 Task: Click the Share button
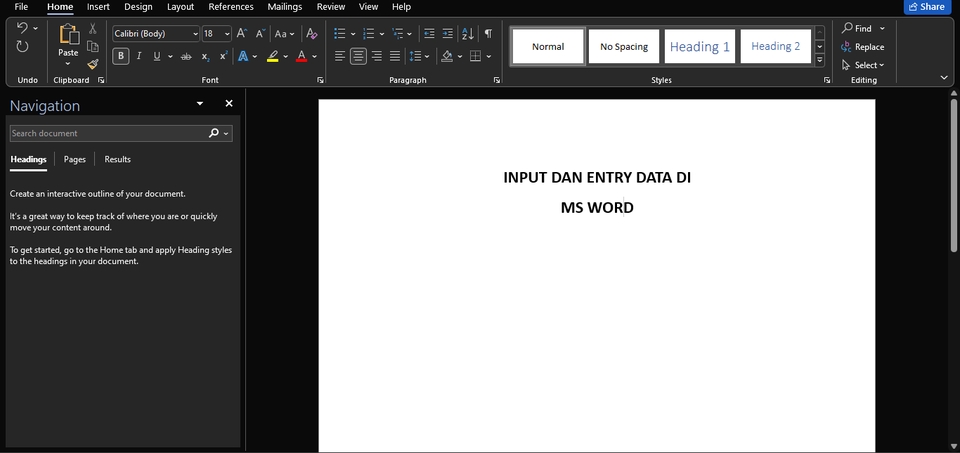click(x=926, y=7)
